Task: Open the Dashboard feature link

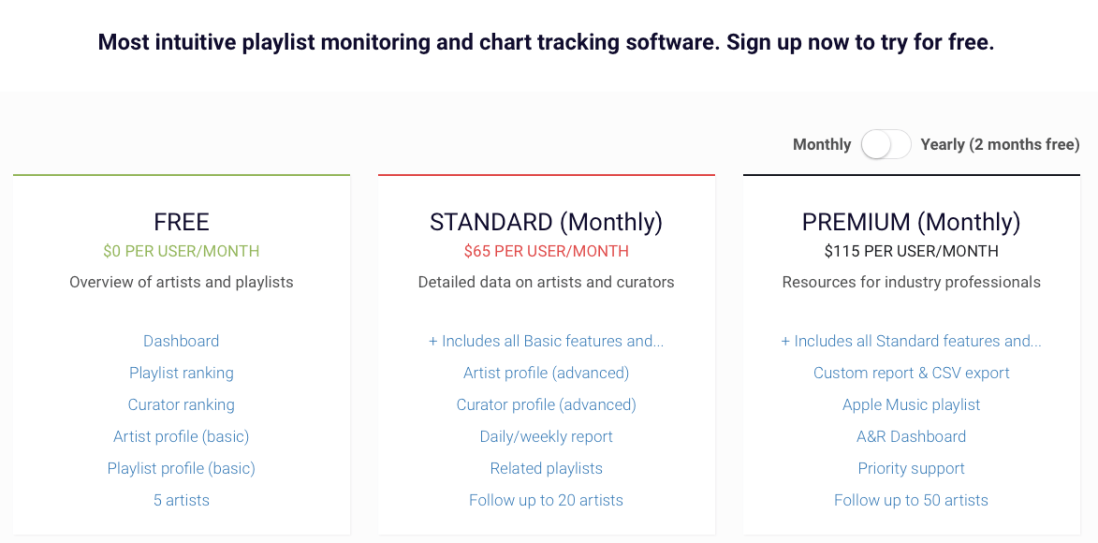Action: click(181, 341)
